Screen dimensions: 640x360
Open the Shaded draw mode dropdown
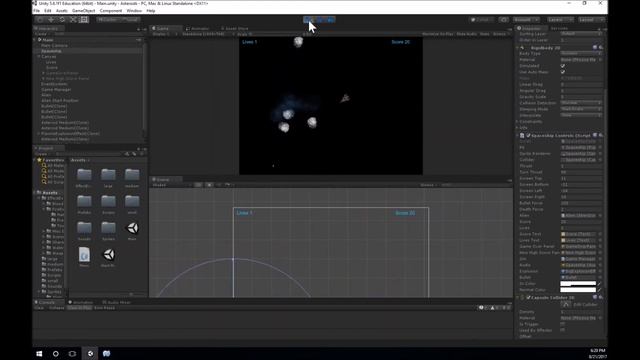(171, 185)
